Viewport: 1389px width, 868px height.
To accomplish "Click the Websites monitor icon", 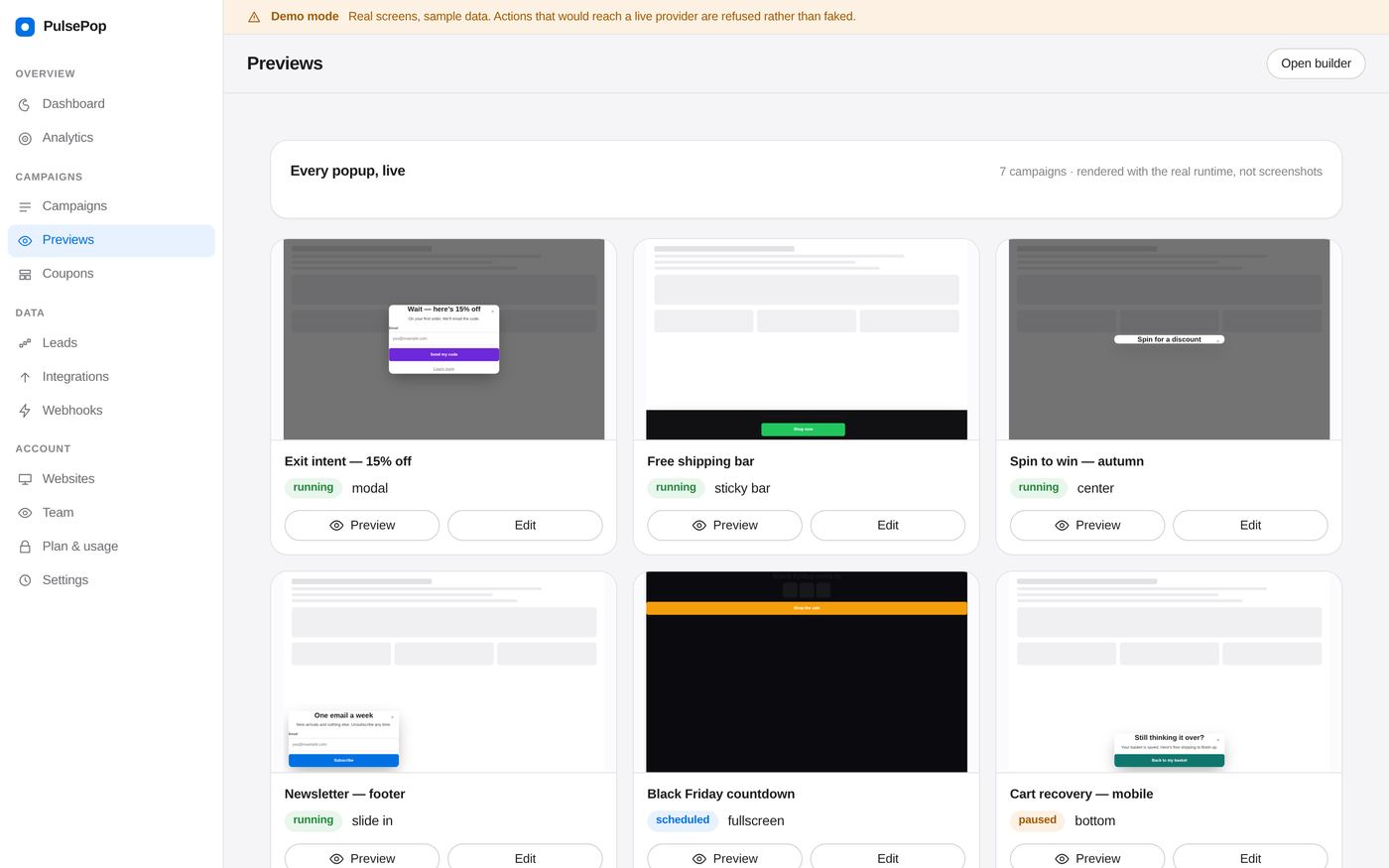I will [x=25, y=479].
